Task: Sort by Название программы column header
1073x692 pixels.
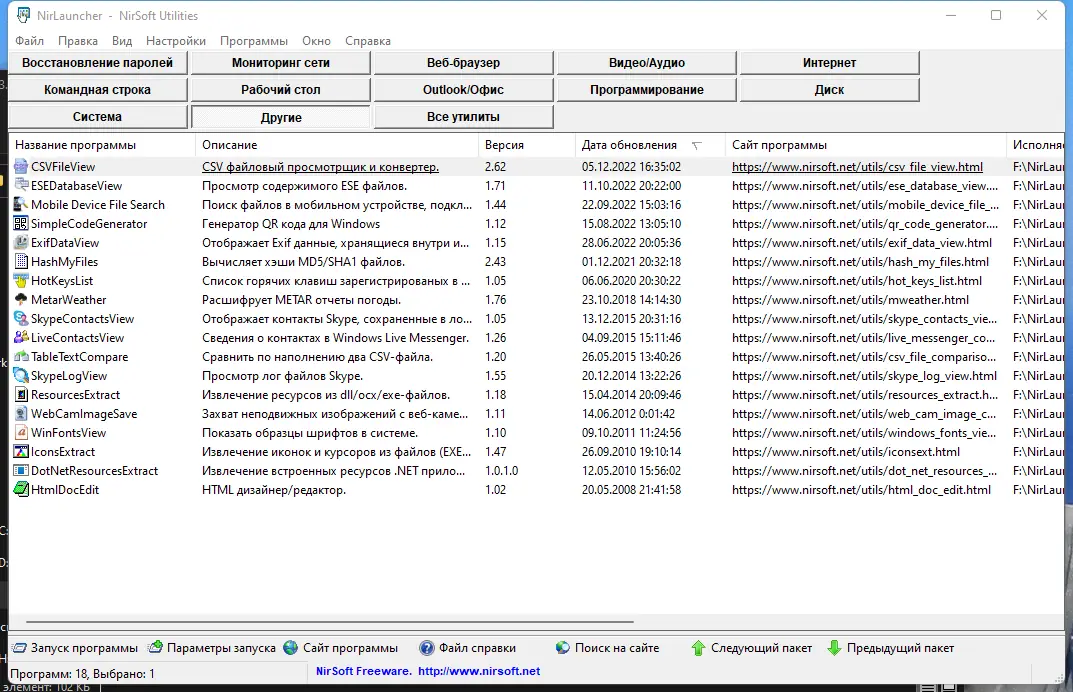Action: click(102, 145)
